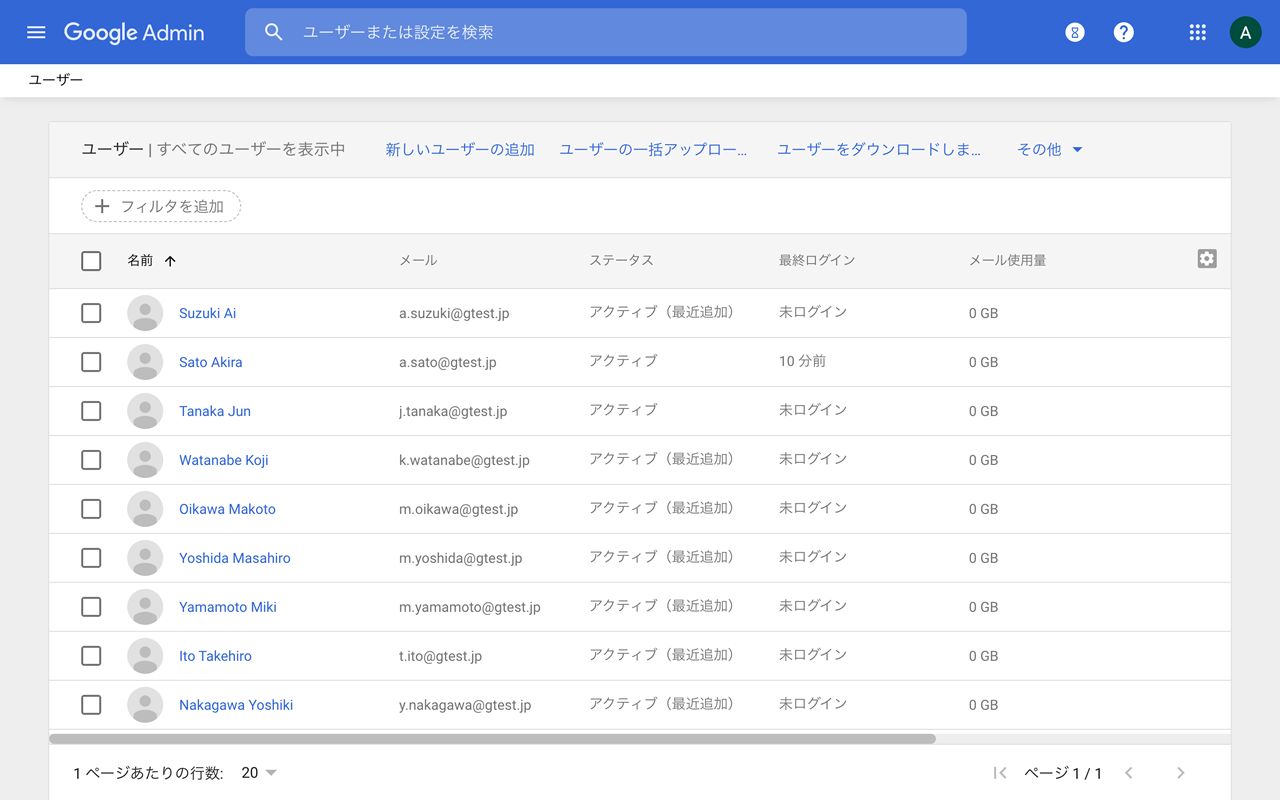
Task: Open the main hamburger menu
Action: click(x=36, y=32)
